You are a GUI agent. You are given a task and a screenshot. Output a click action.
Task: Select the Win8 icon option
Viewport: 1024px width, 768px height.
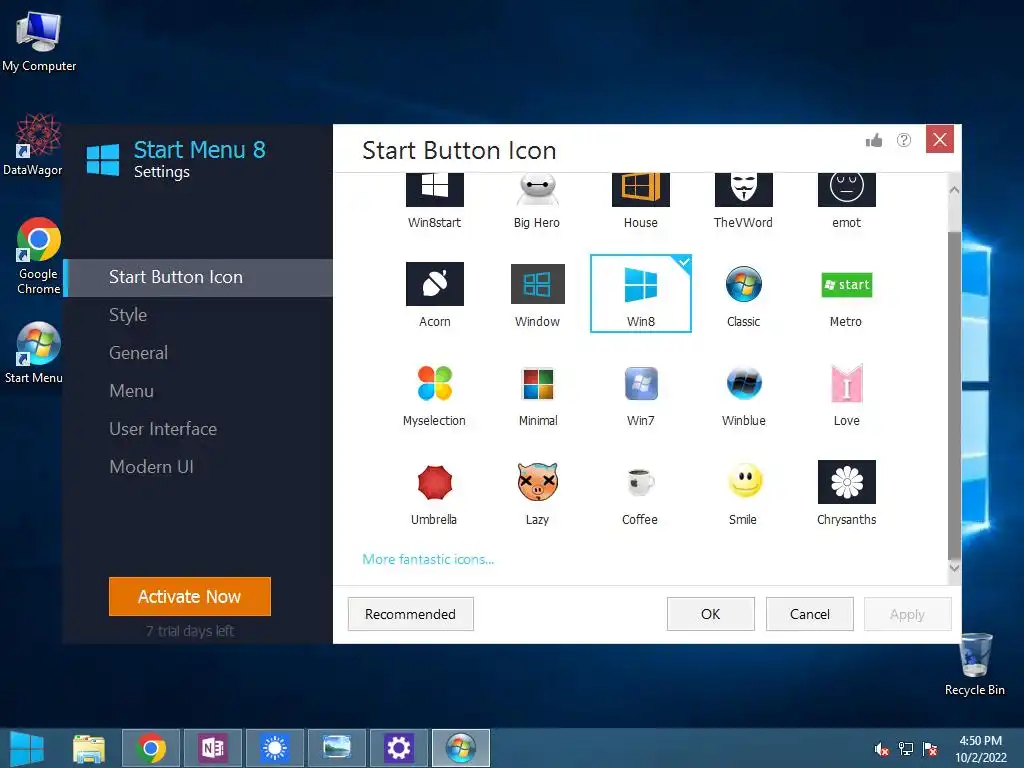(641, 294)
